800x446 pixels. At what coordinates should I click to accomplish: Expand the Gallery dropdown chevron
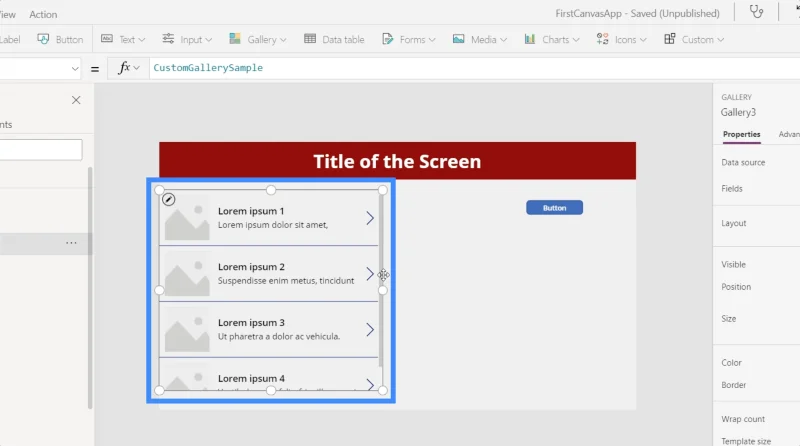[x=283, y=40]
